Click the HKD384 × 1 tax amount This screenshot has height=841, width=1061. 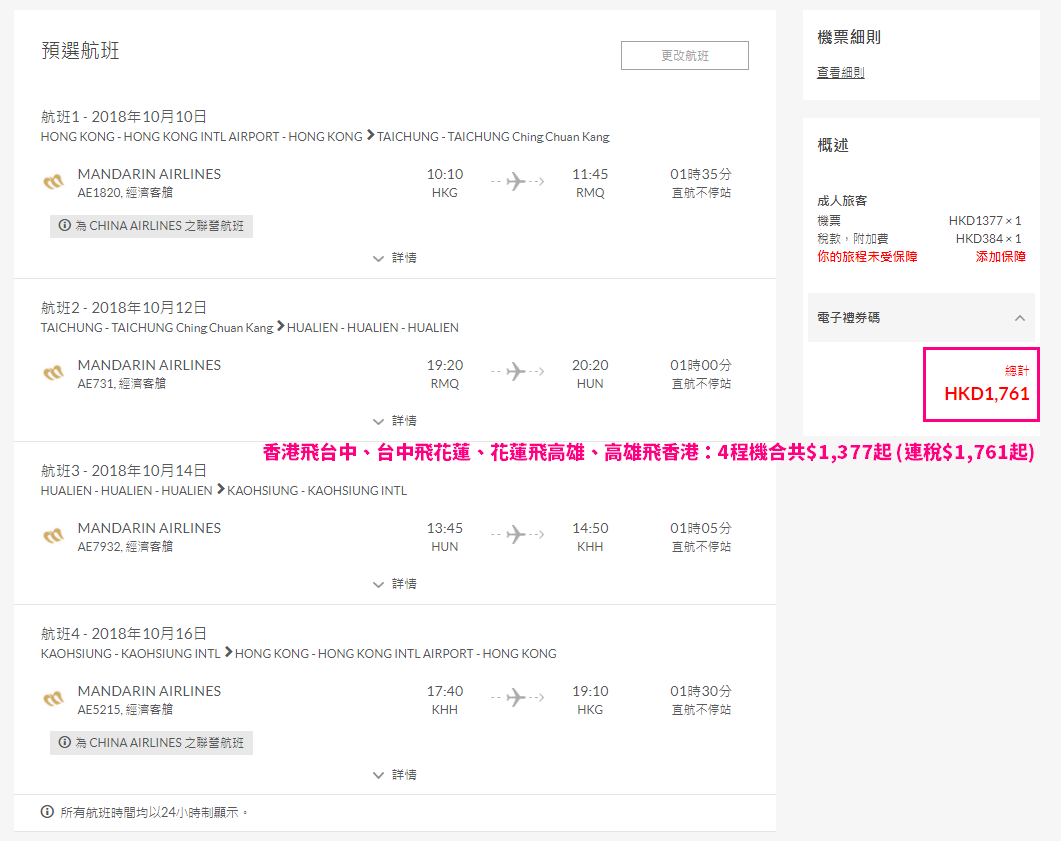988,239
